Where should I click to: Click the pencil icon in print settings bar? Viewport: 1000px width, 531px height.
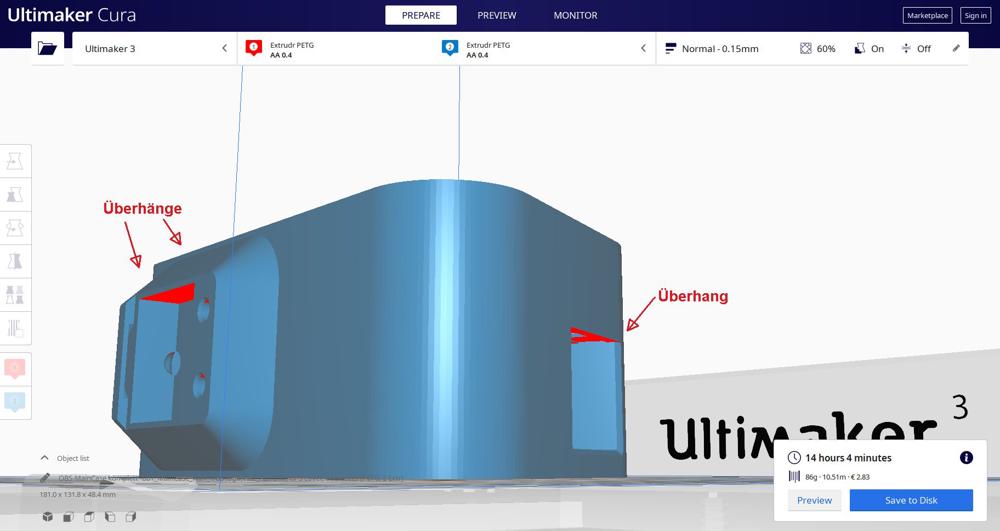(956, 48)
